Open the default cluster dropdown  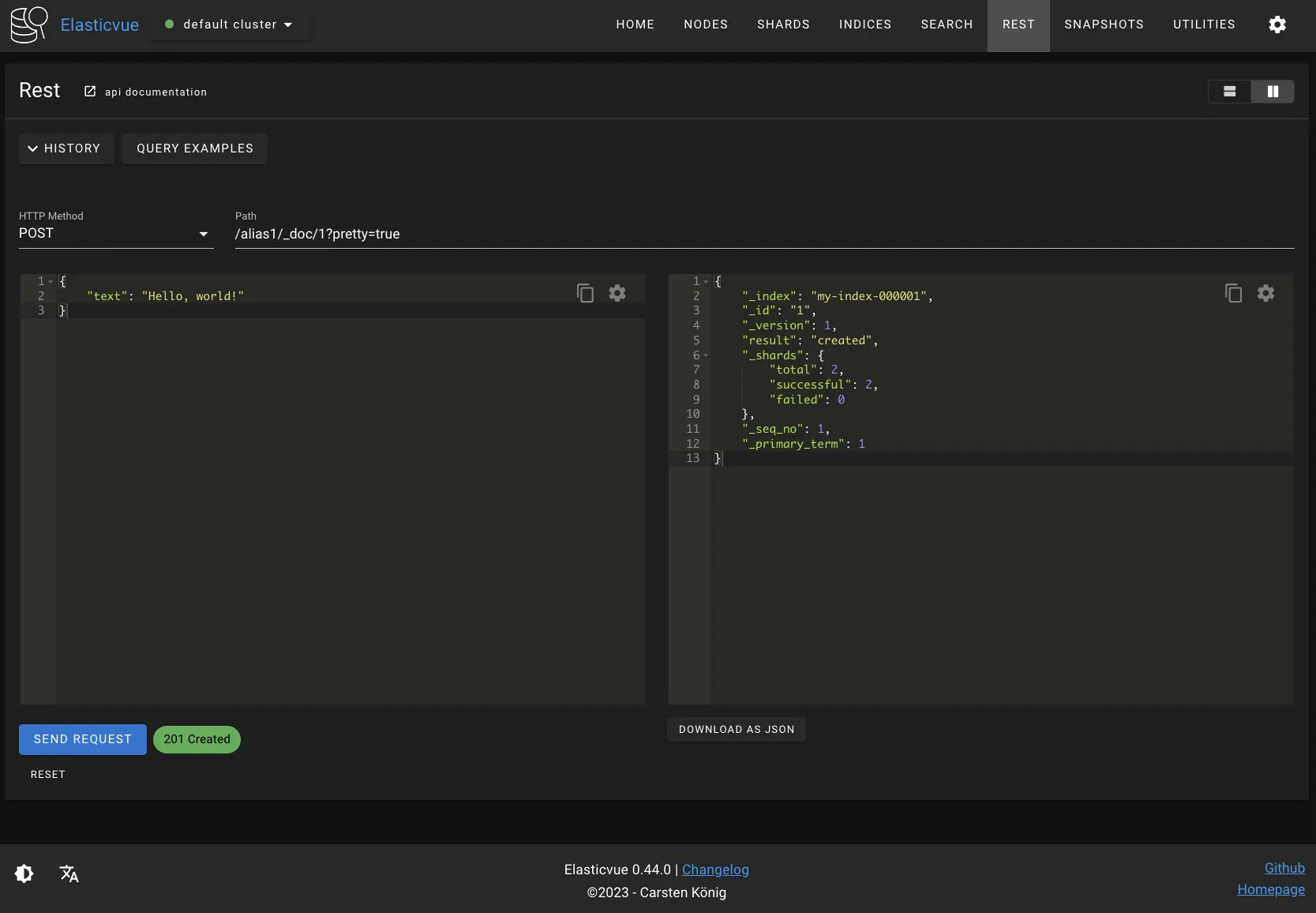click(230, 24)
